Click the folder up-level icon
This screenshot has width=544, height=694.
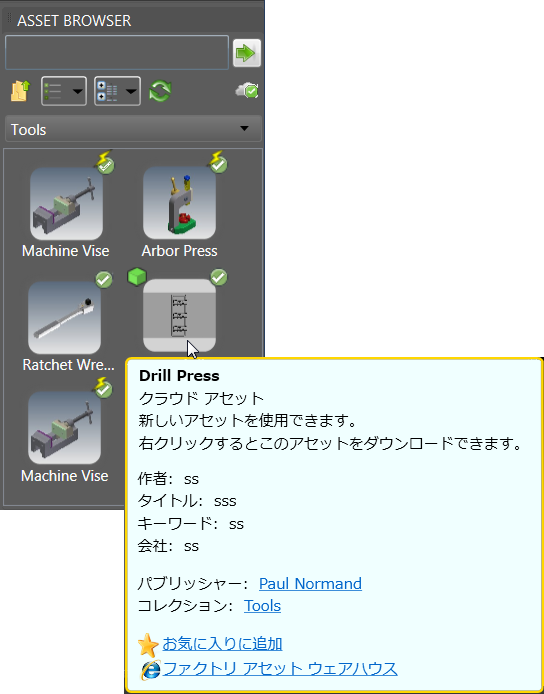coord(20,91)
